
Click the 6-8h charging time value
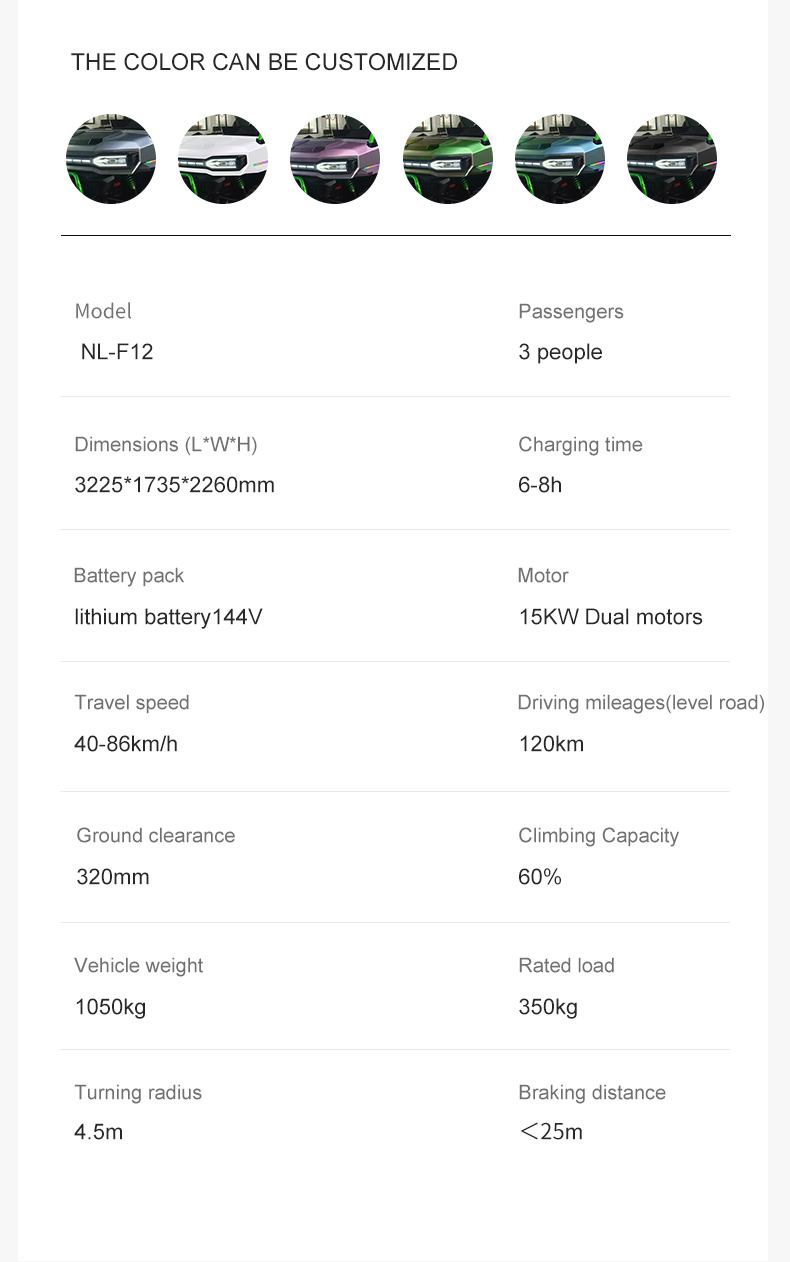coord(540,485)
